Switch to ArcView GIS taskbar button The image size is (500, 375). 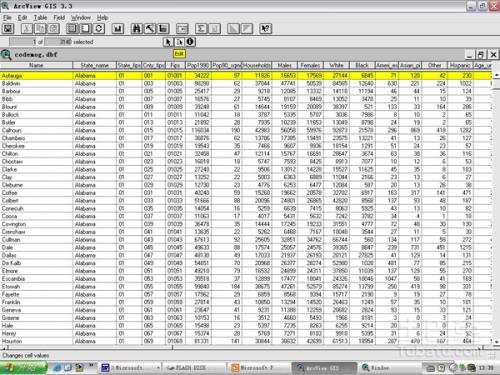point(324,368)
